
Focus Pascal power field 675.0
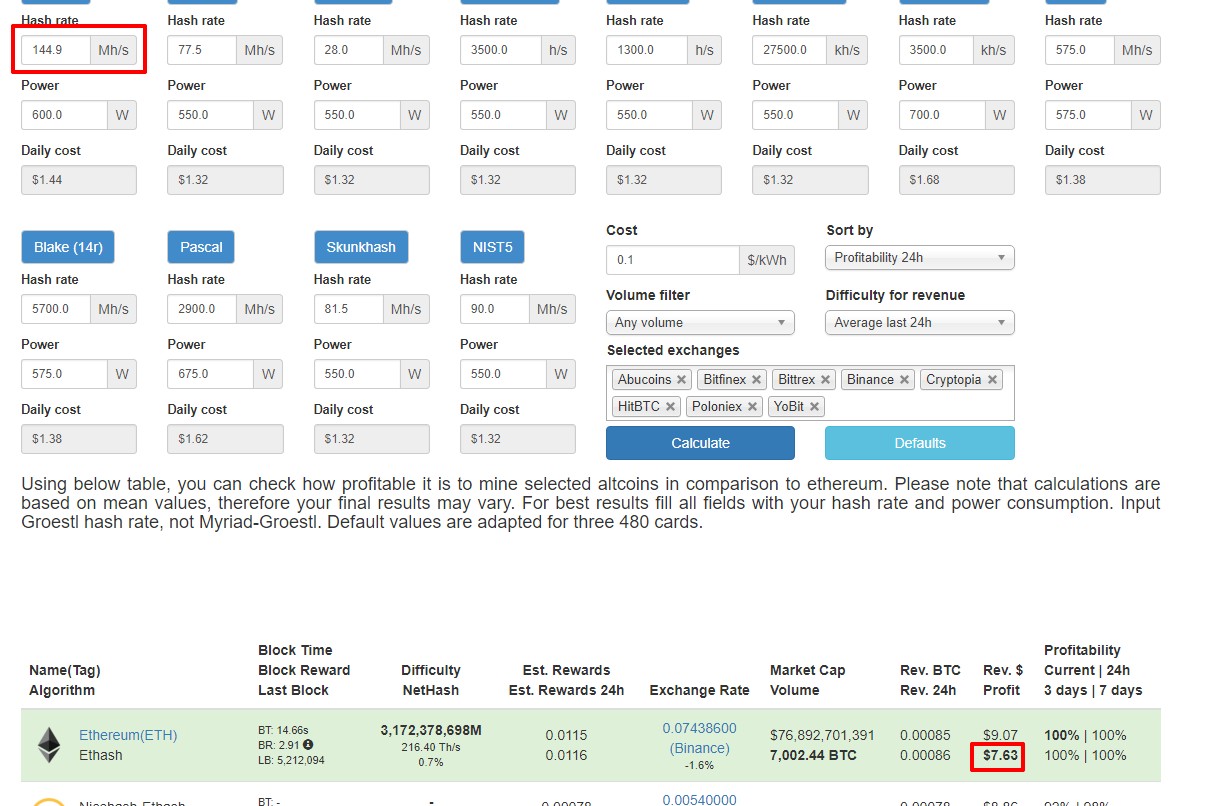210,374
